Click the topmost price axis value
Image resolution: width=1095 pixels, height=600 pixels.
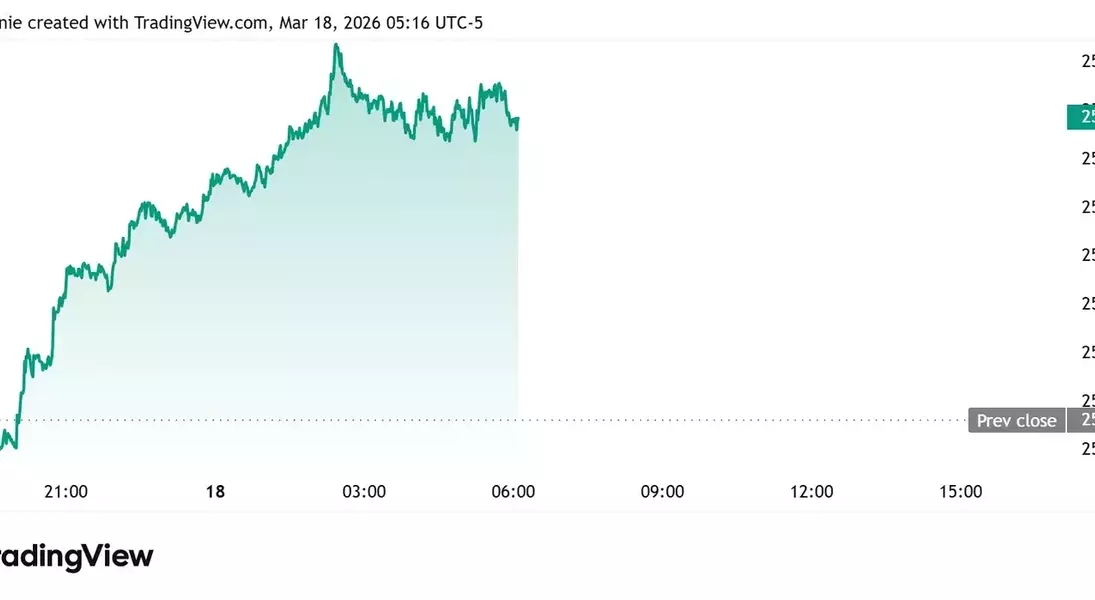[x=1087, y=62]
